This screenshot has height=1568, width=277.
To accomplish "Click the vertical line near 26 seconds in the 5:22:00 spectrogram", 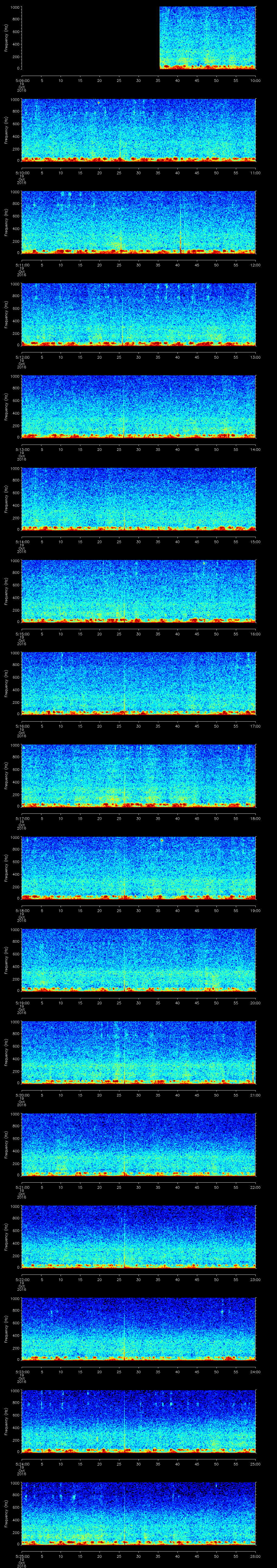I will click(x=124, y=1236).
